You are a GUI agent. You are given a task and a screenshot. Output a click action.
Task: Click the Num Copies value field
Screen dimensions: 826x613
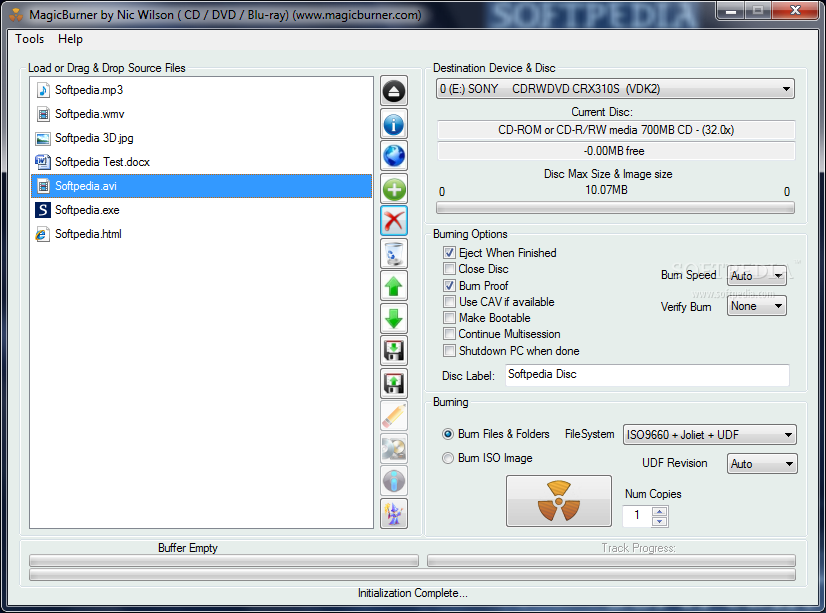tap(637, 516)
